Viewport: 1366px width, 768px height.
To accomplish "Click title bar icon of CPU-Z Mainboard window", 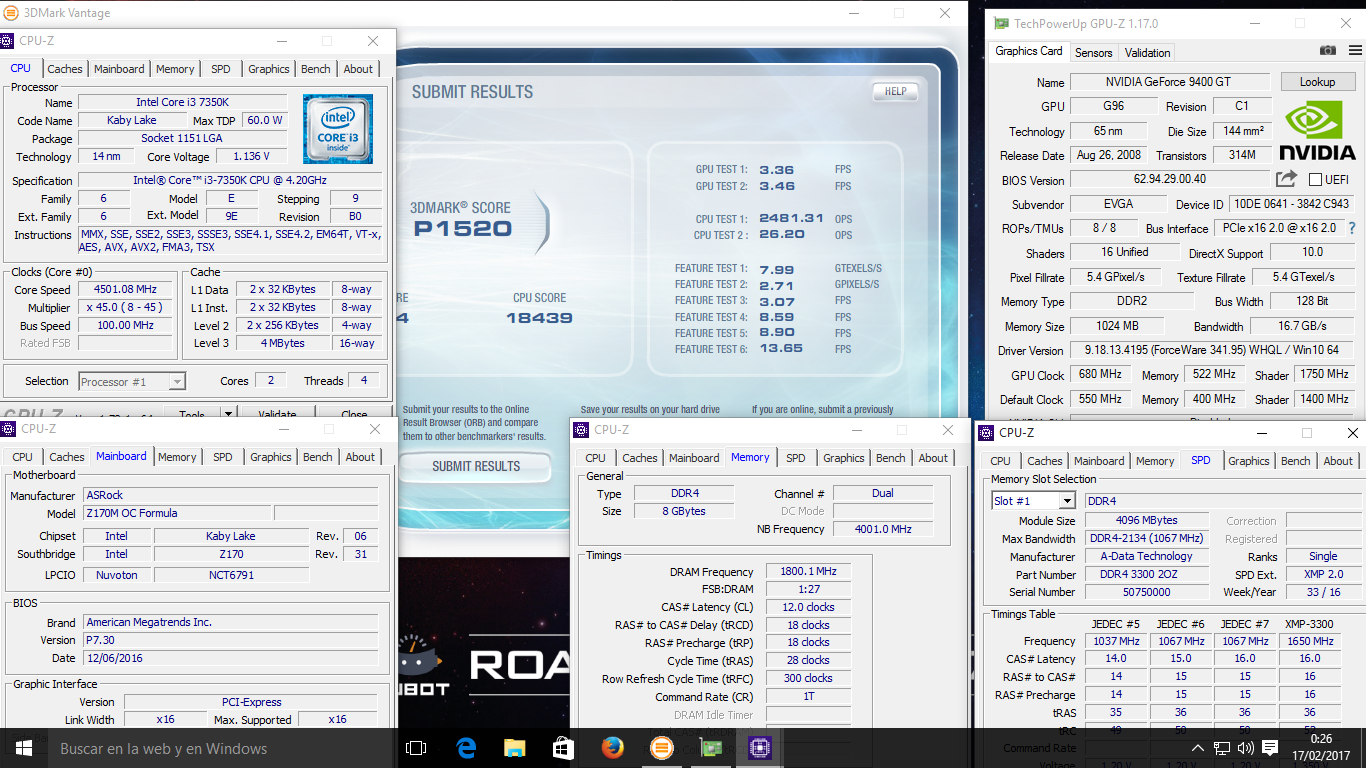I will [x=8, y=429].
